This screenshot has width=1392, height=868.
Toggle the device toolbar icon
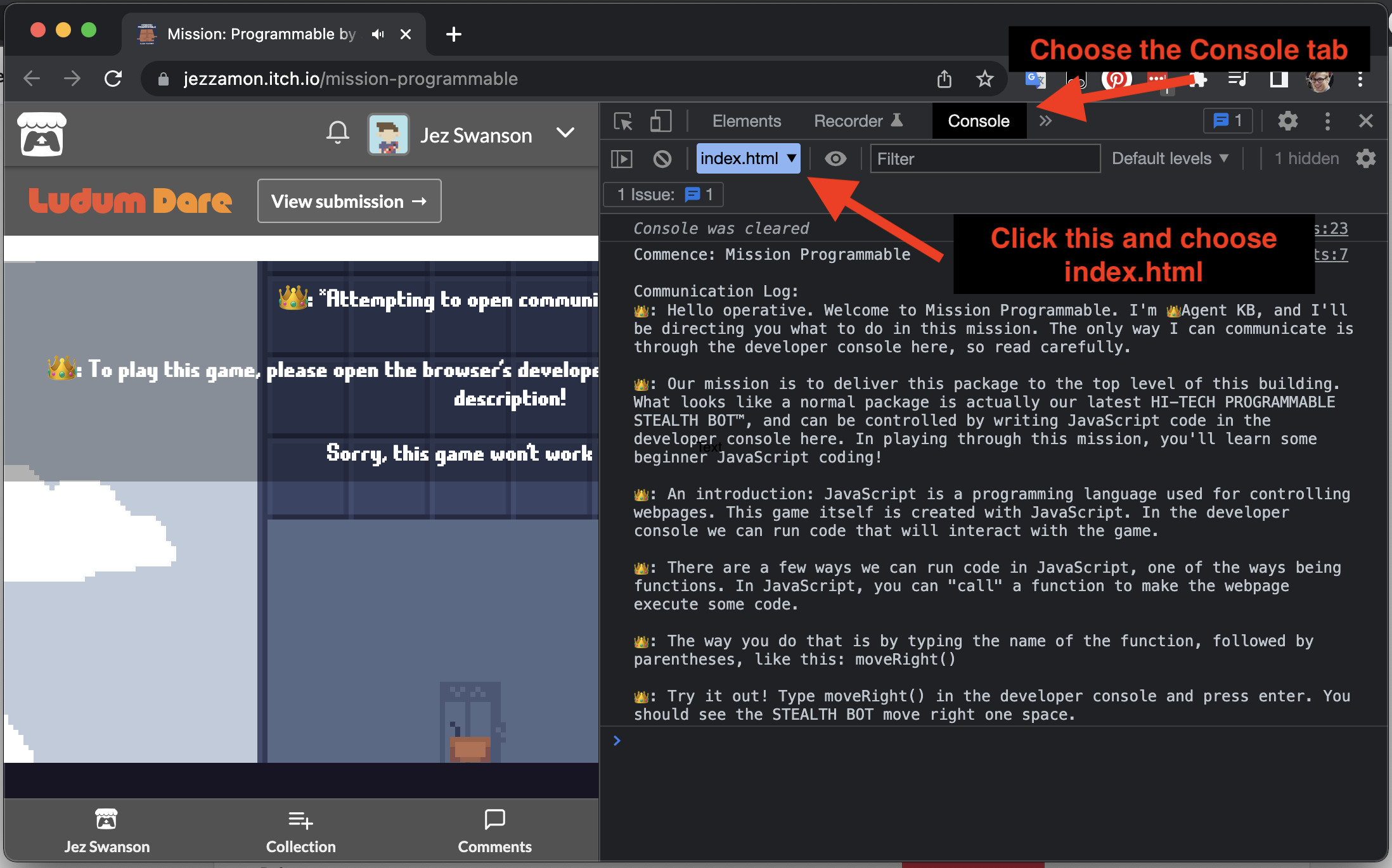click(661, 121)
